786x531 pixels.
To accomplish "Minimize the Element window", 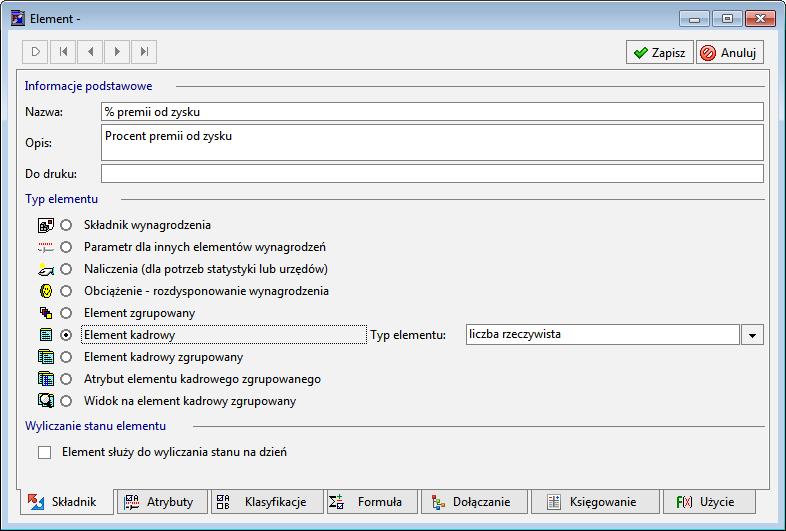I will tap(694, 19).
